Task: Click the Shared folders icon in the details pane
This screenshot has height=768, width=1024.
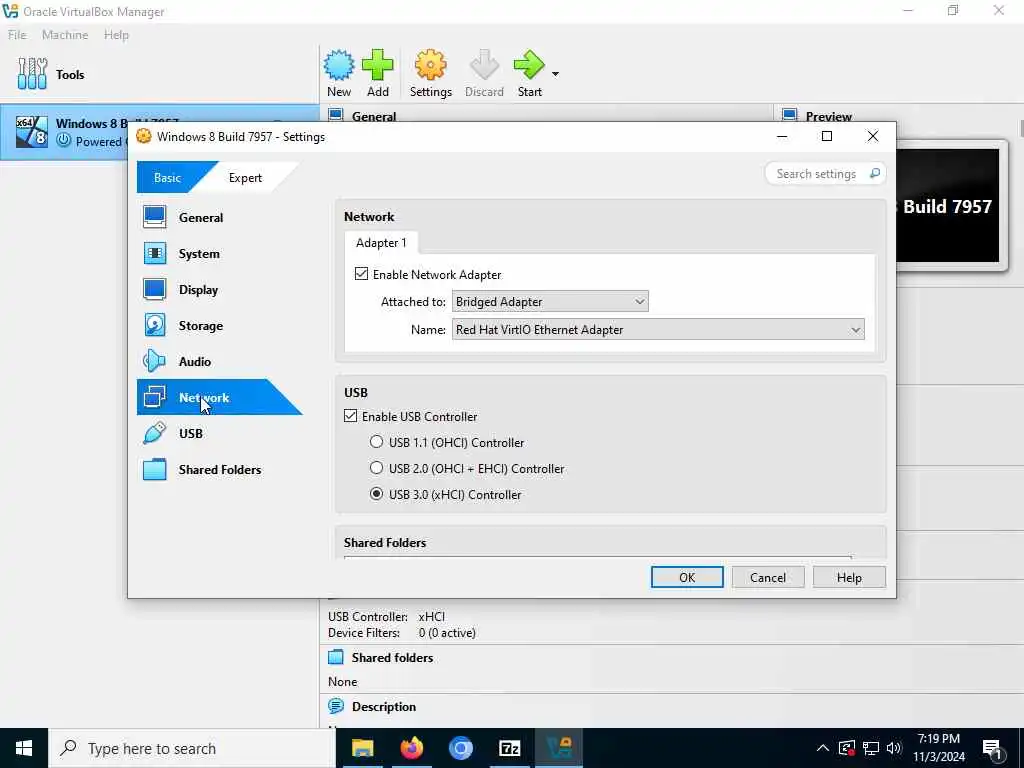Action: [336, 658]
